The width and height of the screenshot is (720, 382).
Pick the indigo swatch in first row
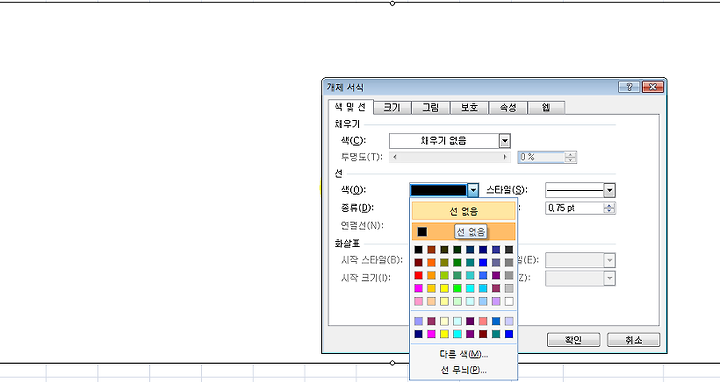coord(496,250)
